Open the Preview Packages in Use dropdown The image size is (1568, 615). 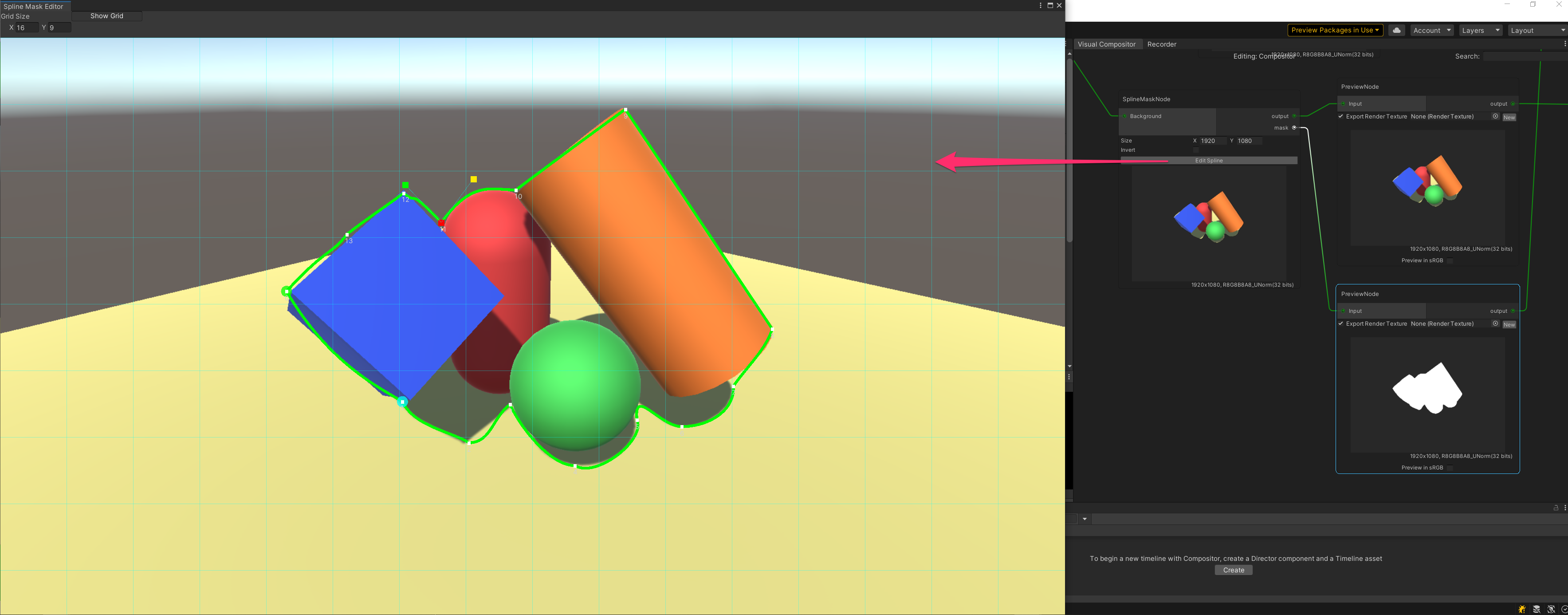[1335, 31]
